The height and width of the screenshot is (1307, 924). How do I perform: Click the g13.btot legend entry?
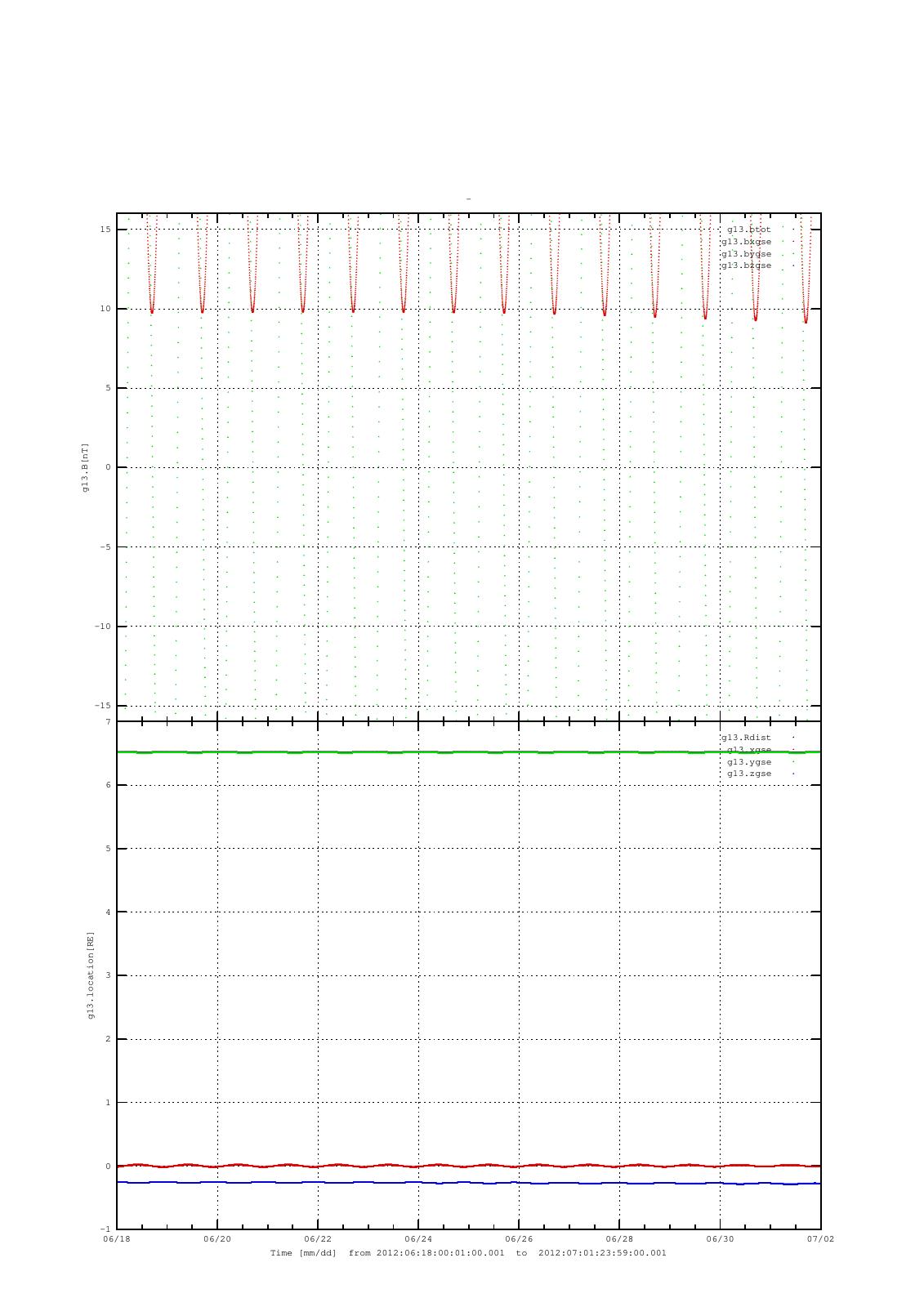[748, 230]
